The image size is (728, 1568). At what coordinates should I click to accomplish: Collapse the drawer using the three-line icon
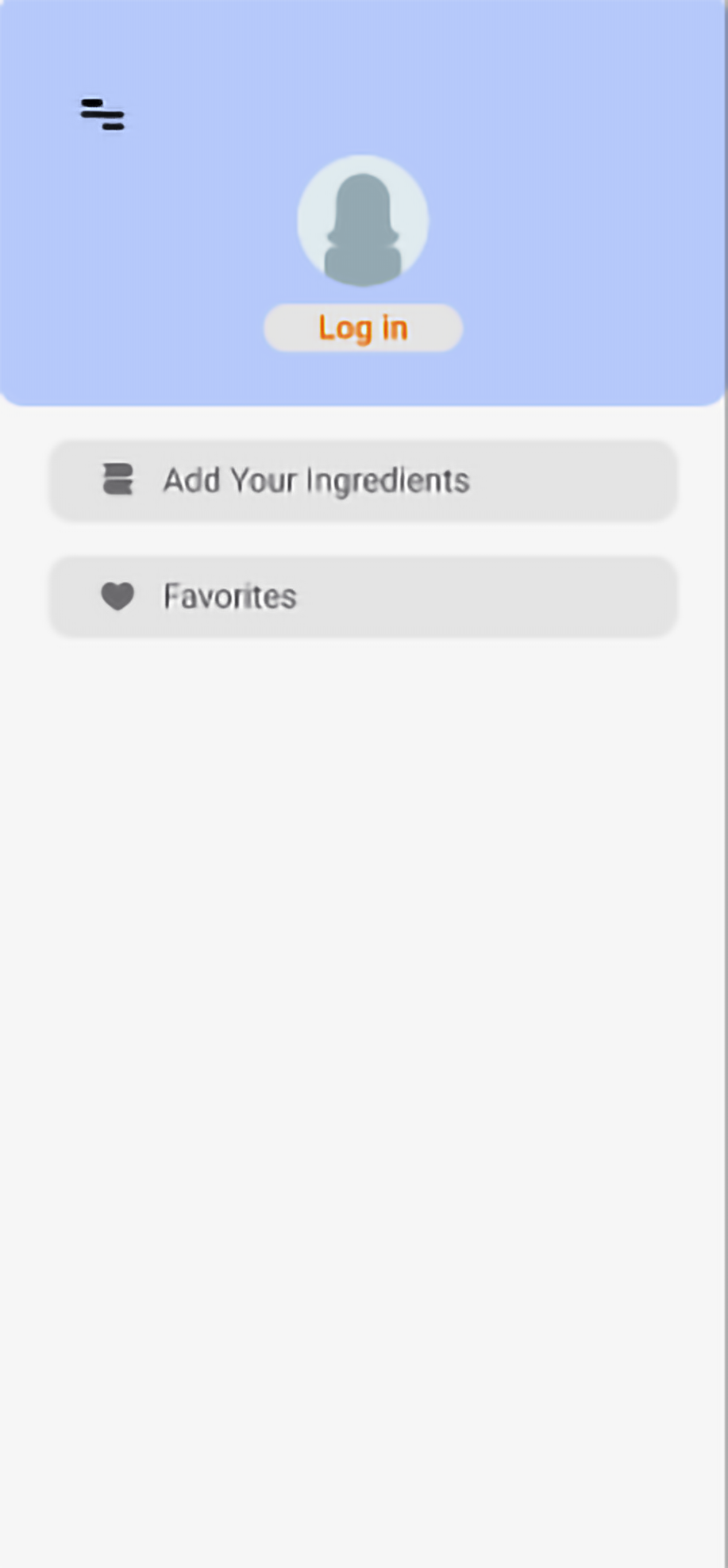(x=102, y=114)
